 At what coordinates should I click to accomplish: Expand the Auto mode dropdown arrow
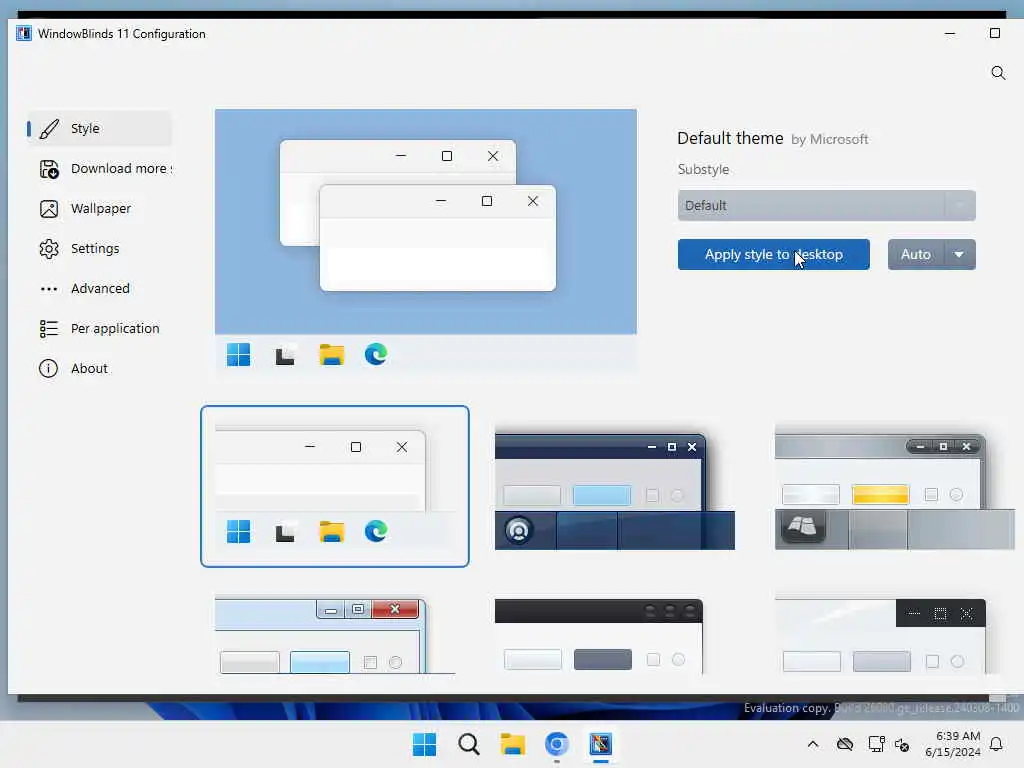pyautogui.click(x=959, y=255)
